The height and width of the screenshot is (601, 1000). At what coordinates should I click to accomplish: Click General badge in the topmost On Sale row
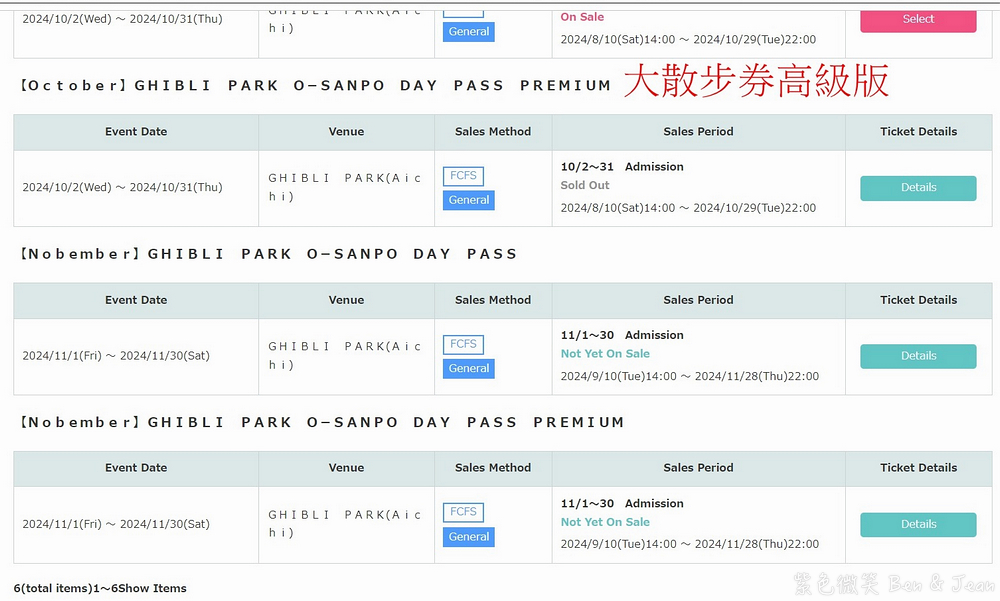[469, 32]
